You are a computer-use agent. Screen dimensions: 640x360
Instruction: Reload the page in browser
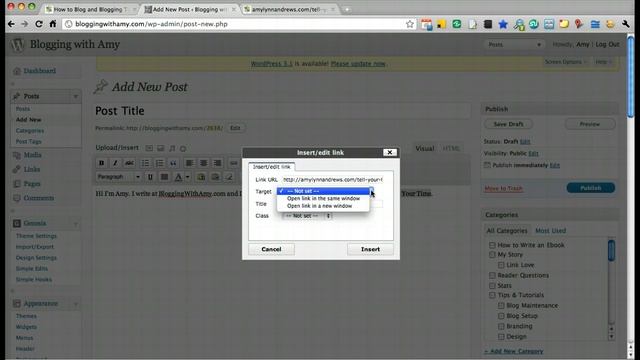tap(39, 24)
